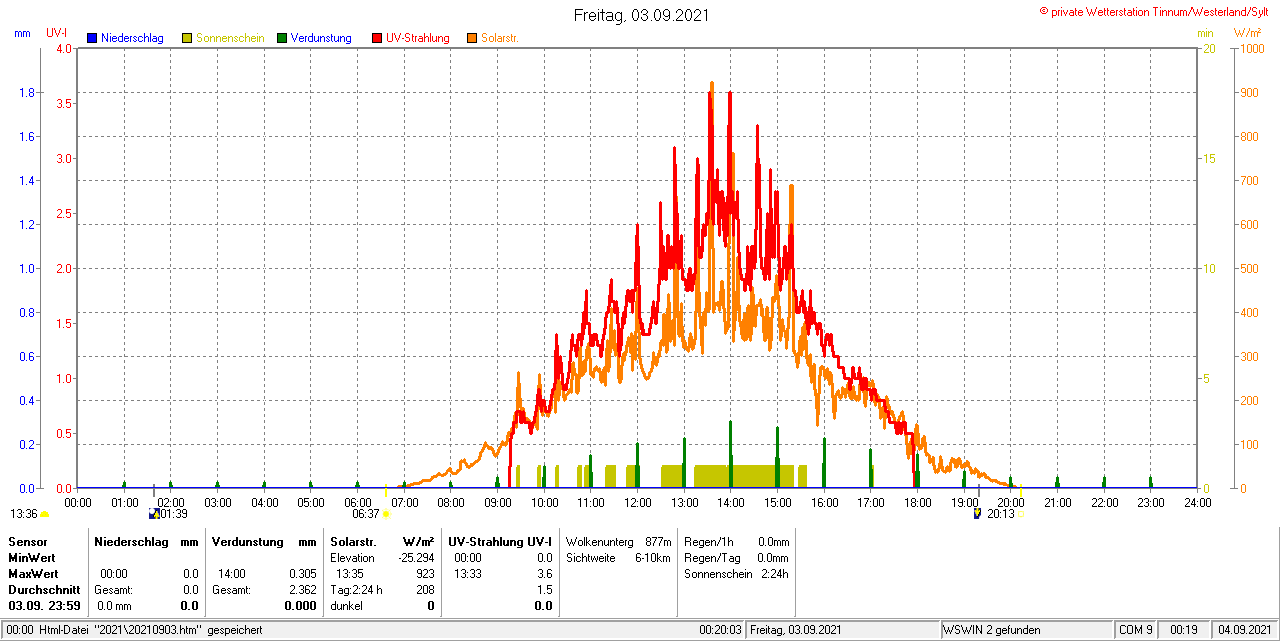Click the orange W/m² axis unit label

click(1247, 33)
